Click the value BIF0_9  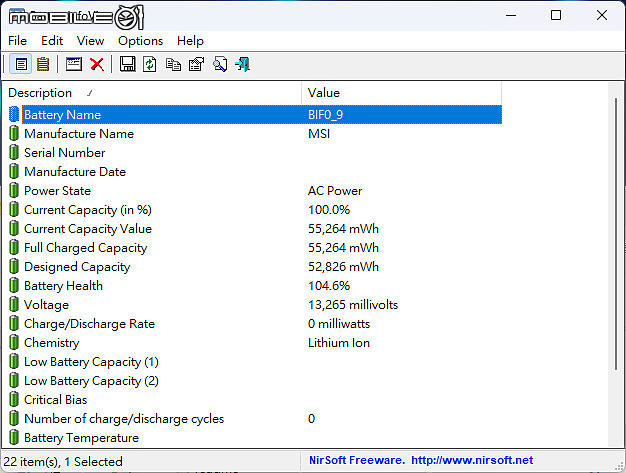coord(325,115)
